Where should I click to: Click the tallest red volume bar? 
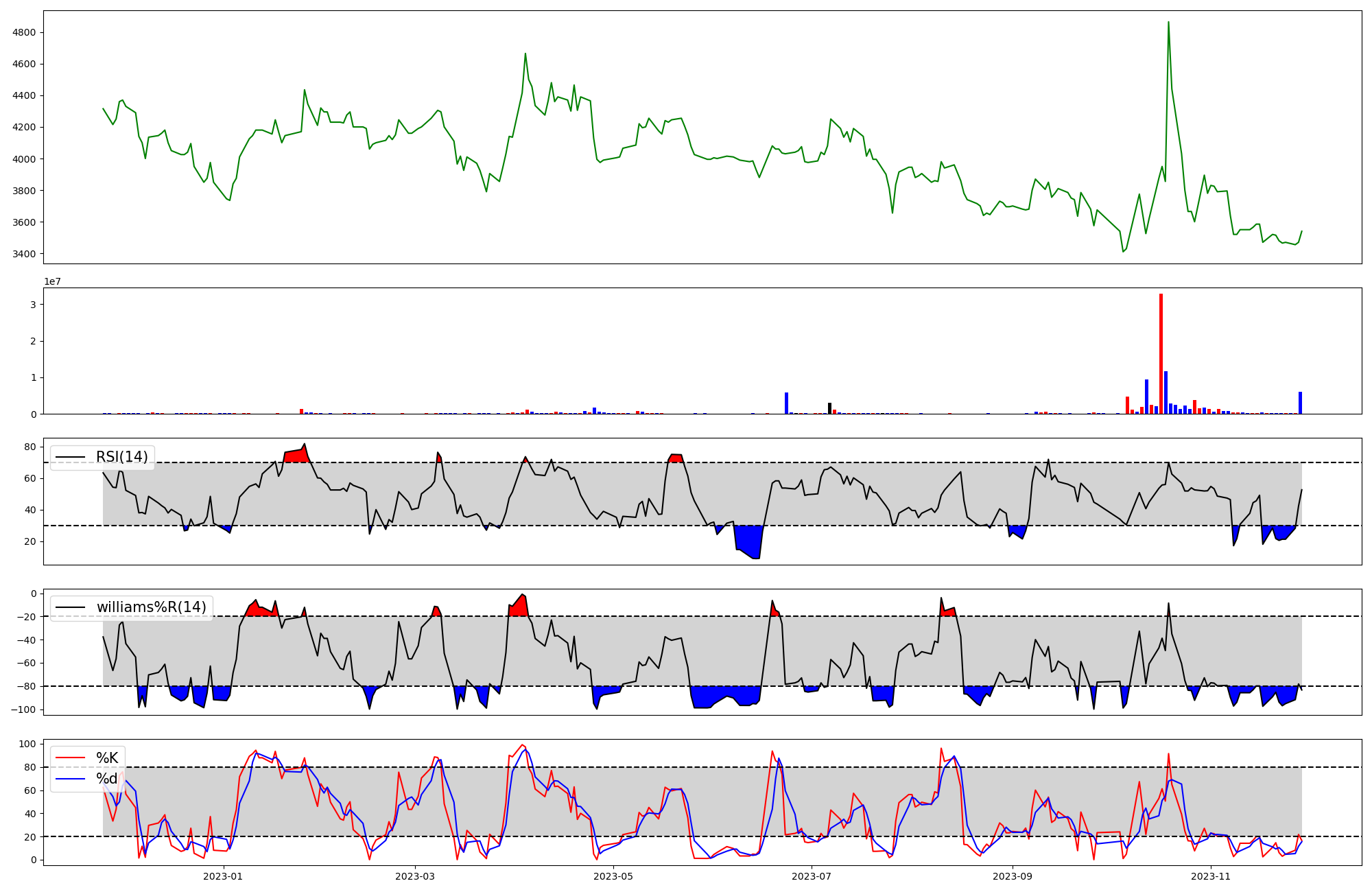pyautogui.click(x=1161, y=353)
